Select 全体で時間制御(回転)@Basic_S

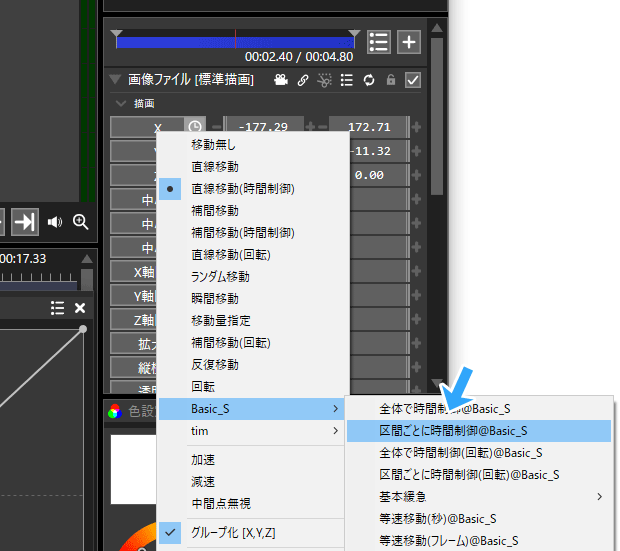pyautogui.click(x=479, y=453)
